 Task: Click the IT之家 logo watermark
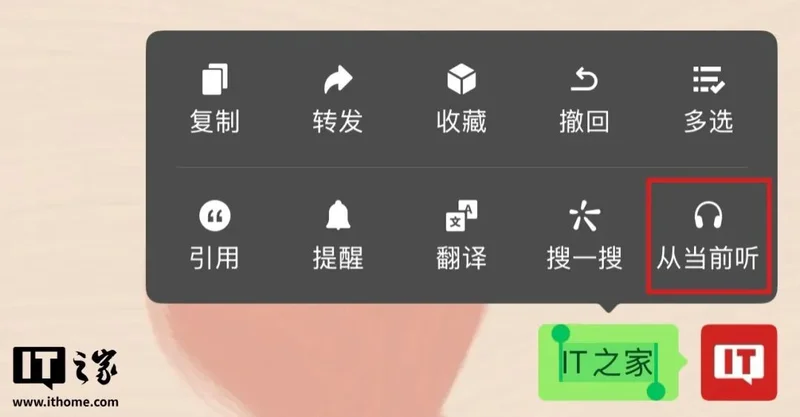pyautogui.click(x=65, y=367)
